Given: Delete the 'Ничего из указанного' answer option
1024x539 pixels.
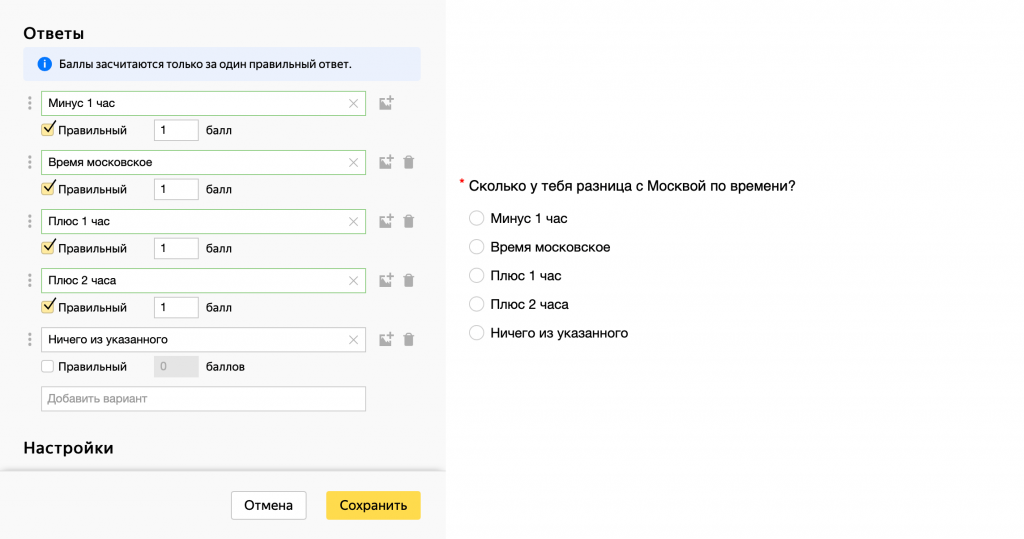Looking at the screenshot, I should click(409, 340).
